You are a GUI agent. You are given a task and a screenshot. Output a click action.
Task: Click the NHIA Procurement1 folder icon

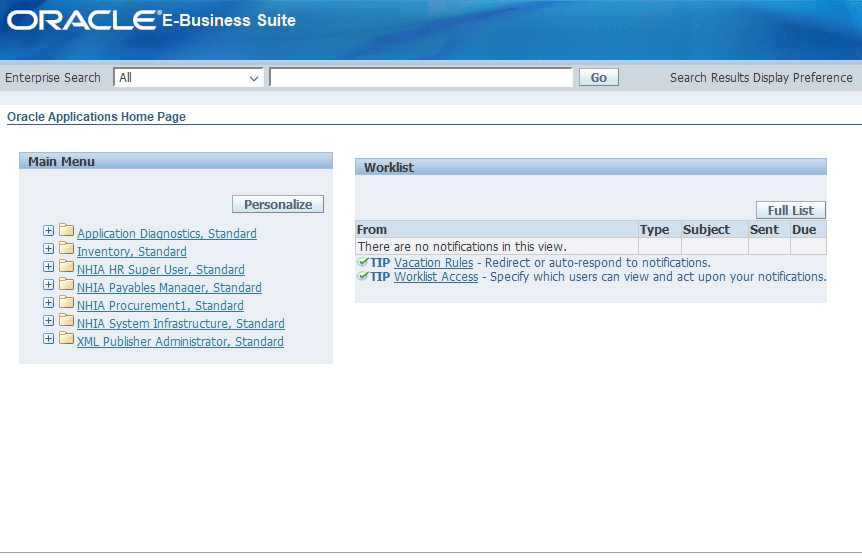pos(67,304)
